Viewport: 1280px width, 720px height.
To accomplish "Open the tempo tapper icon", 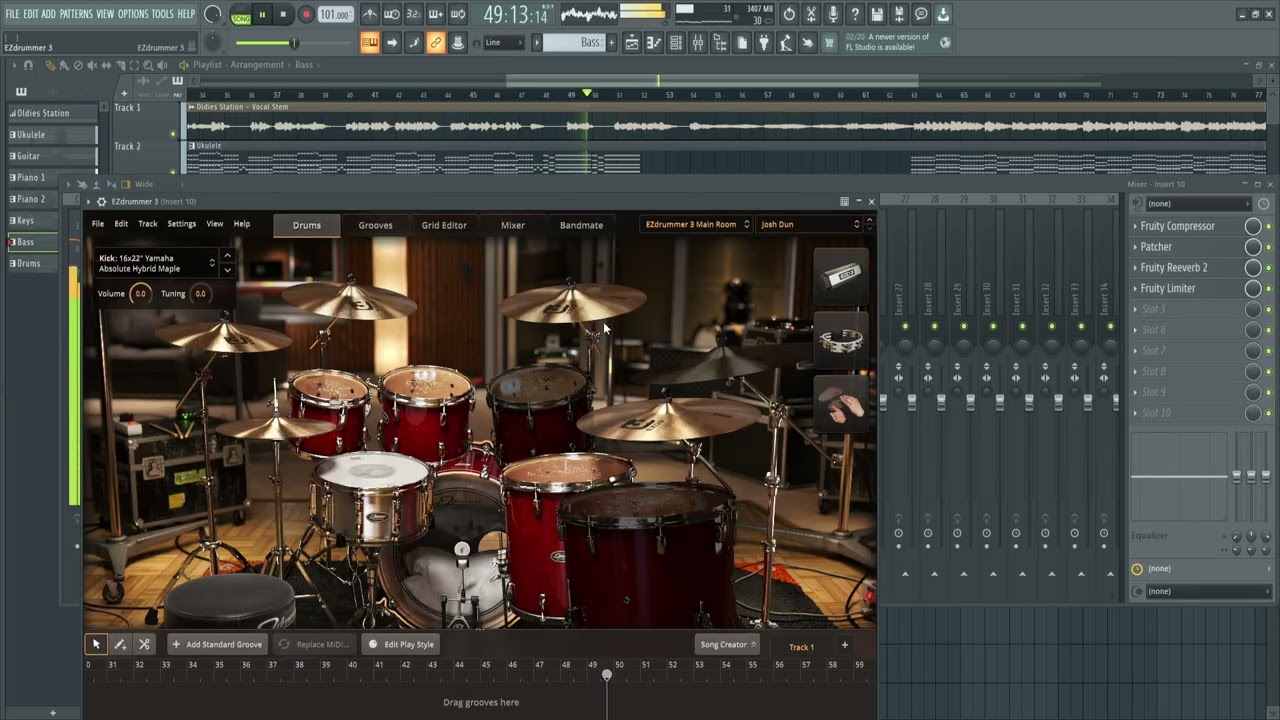I will pos(786,43).
